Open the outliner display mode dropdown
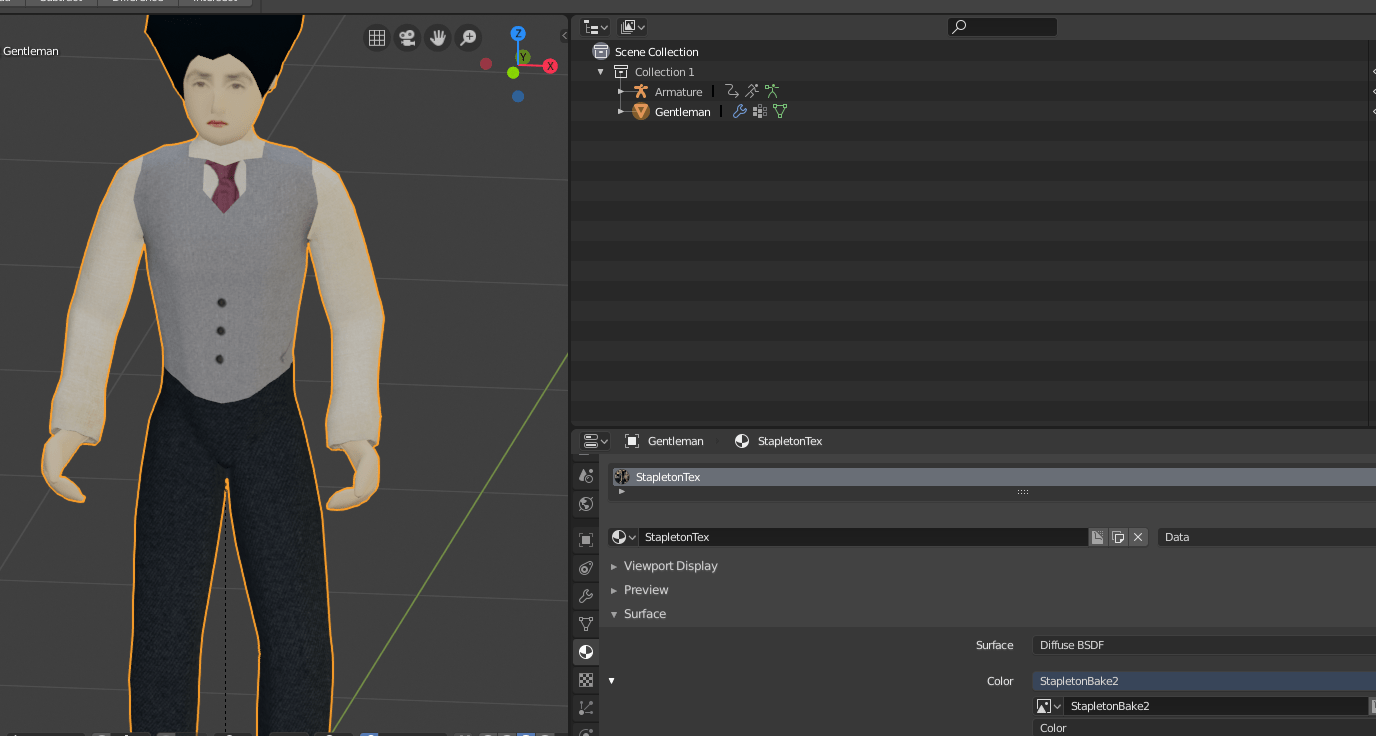 [x=595, y=27]
